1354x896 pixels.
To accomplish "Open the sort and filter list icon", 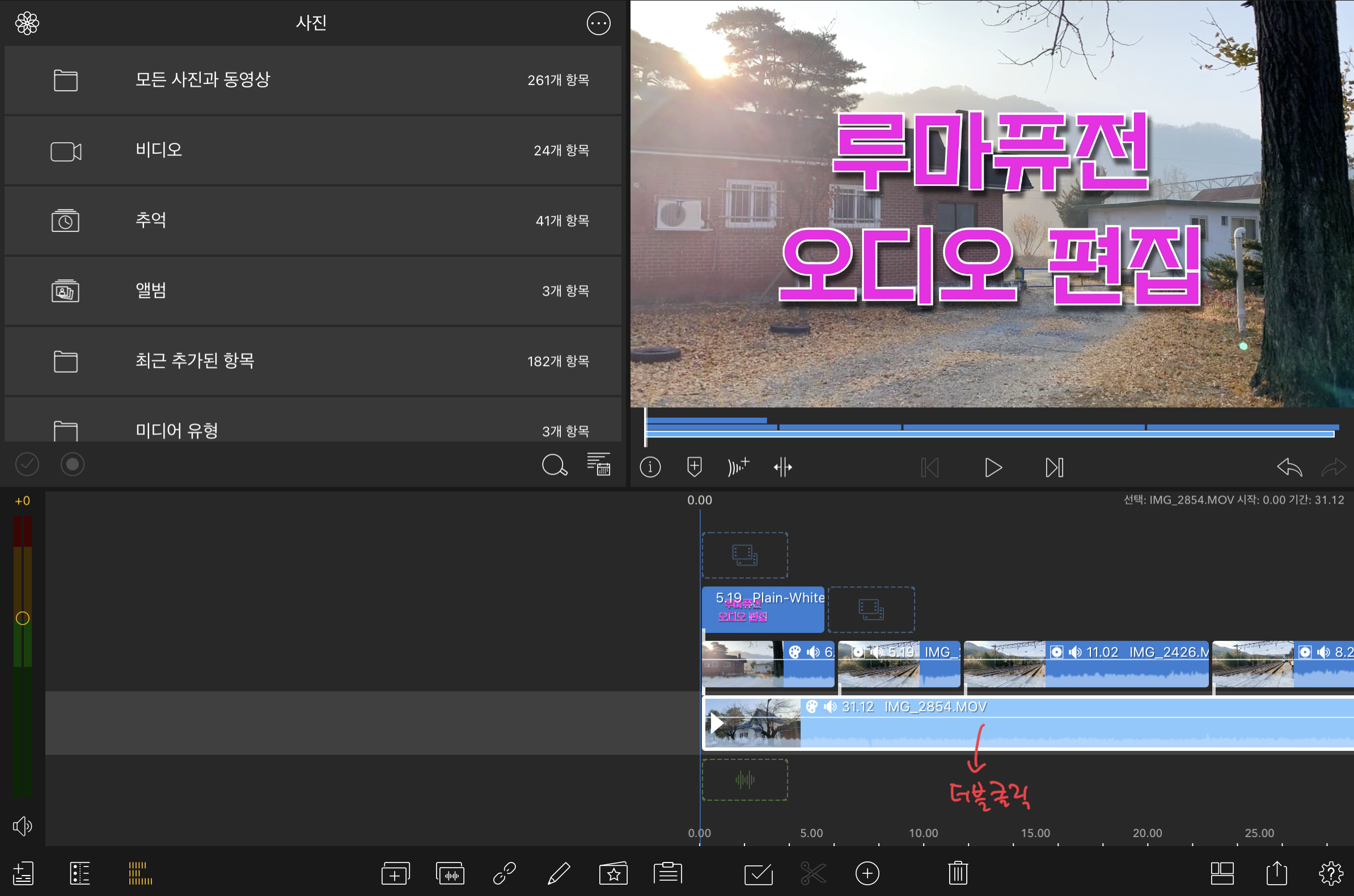I will pos(598,464).
